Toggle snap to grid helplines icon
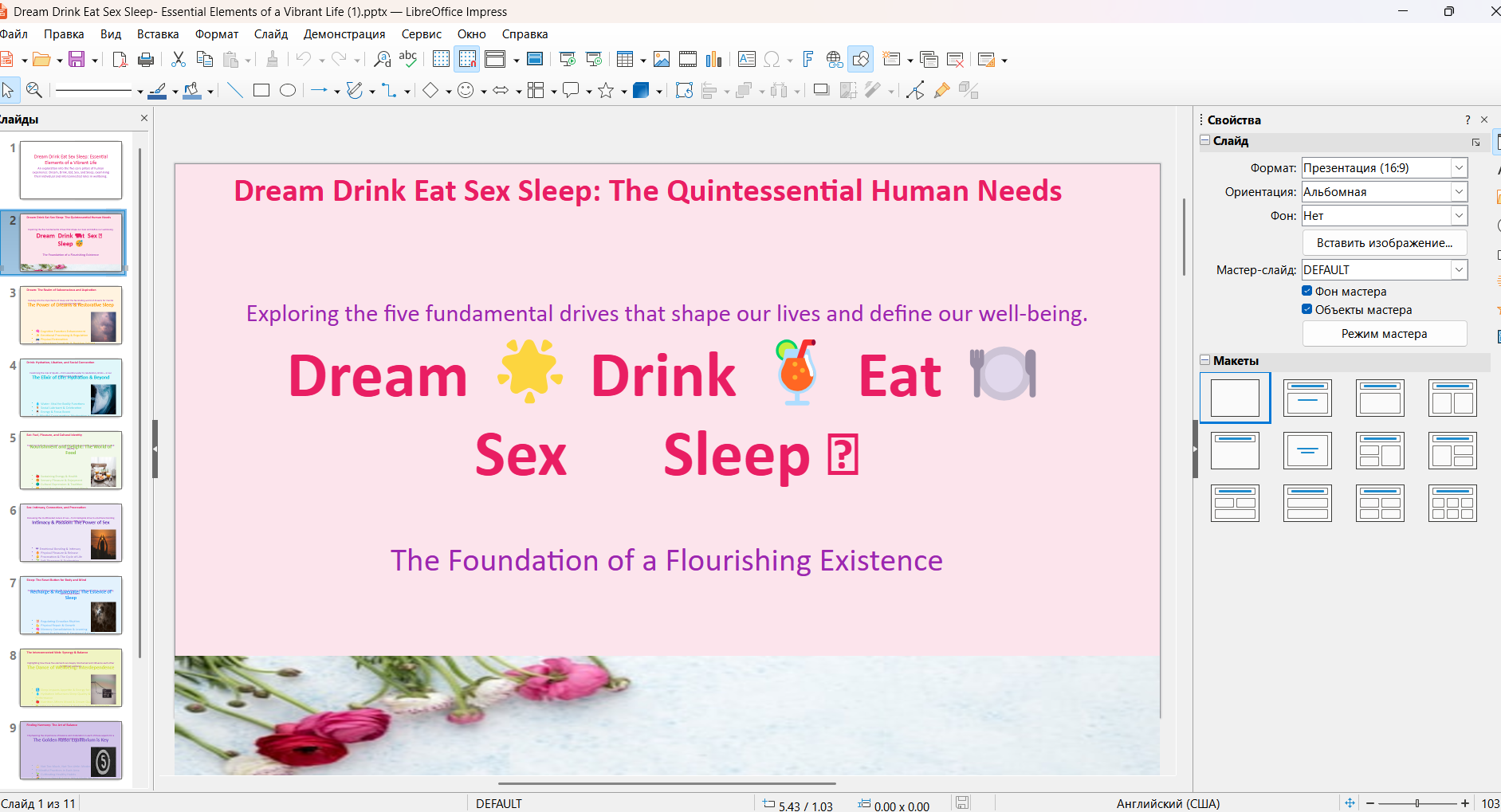Viewport: 1501px width, 812px height. [x=467, y=60]
